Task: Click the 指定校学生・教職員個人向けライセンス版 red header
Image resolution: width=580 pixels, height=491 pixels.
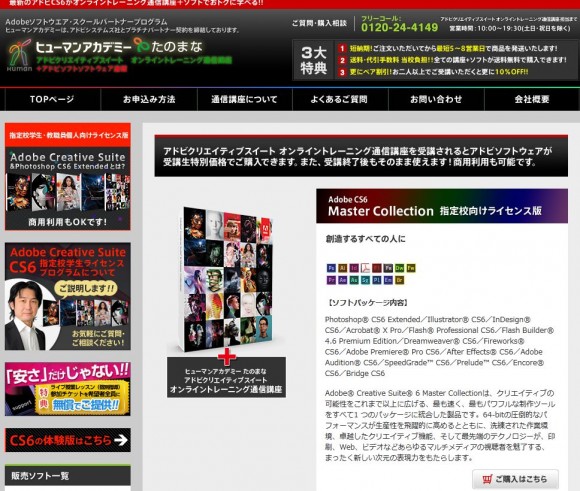Action: point(68,135)
